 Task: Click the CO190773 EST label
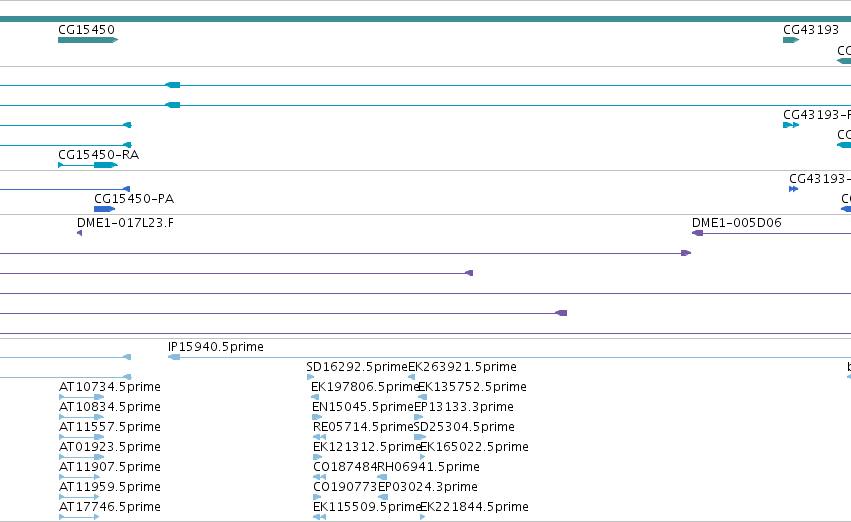click(345, 487)
